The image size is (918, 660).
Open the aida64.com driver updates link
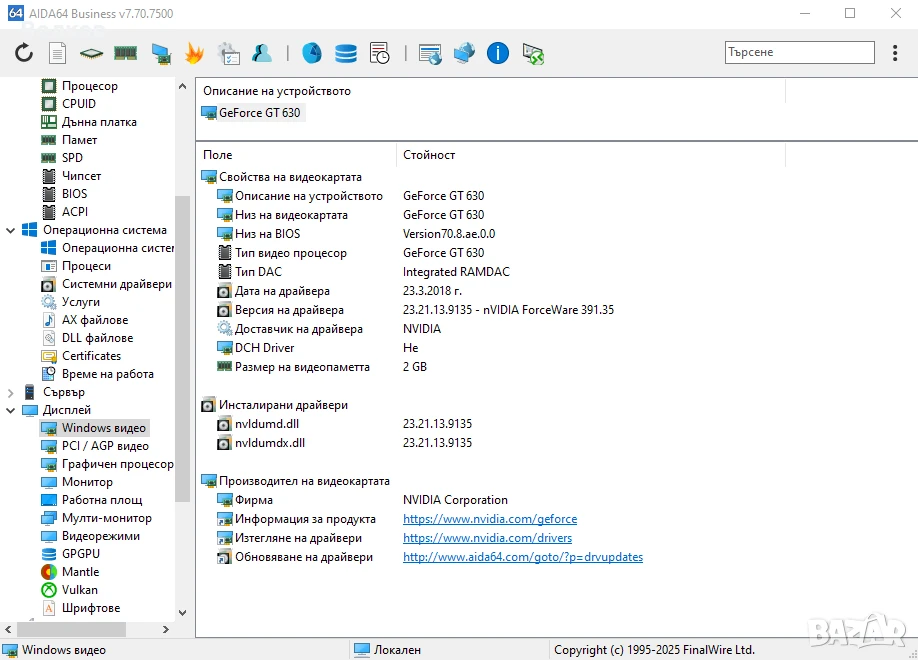pyautogui.click(x=523, y=557)
